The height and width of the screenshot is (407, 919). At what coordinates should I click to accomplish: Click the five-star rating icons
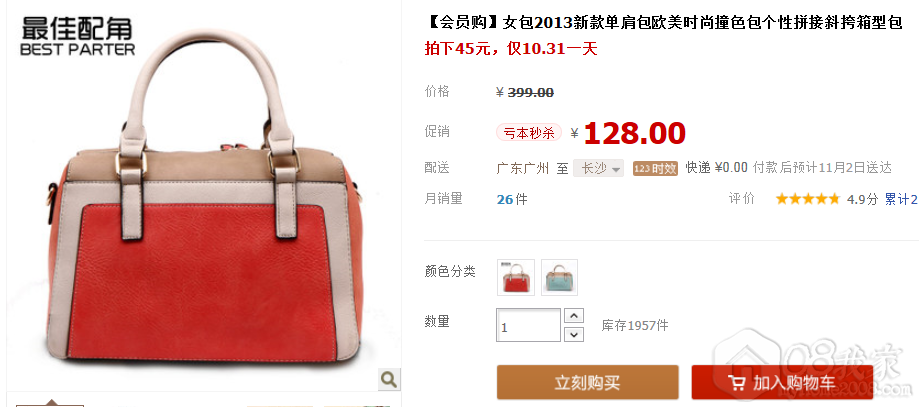tap(808, 199)
